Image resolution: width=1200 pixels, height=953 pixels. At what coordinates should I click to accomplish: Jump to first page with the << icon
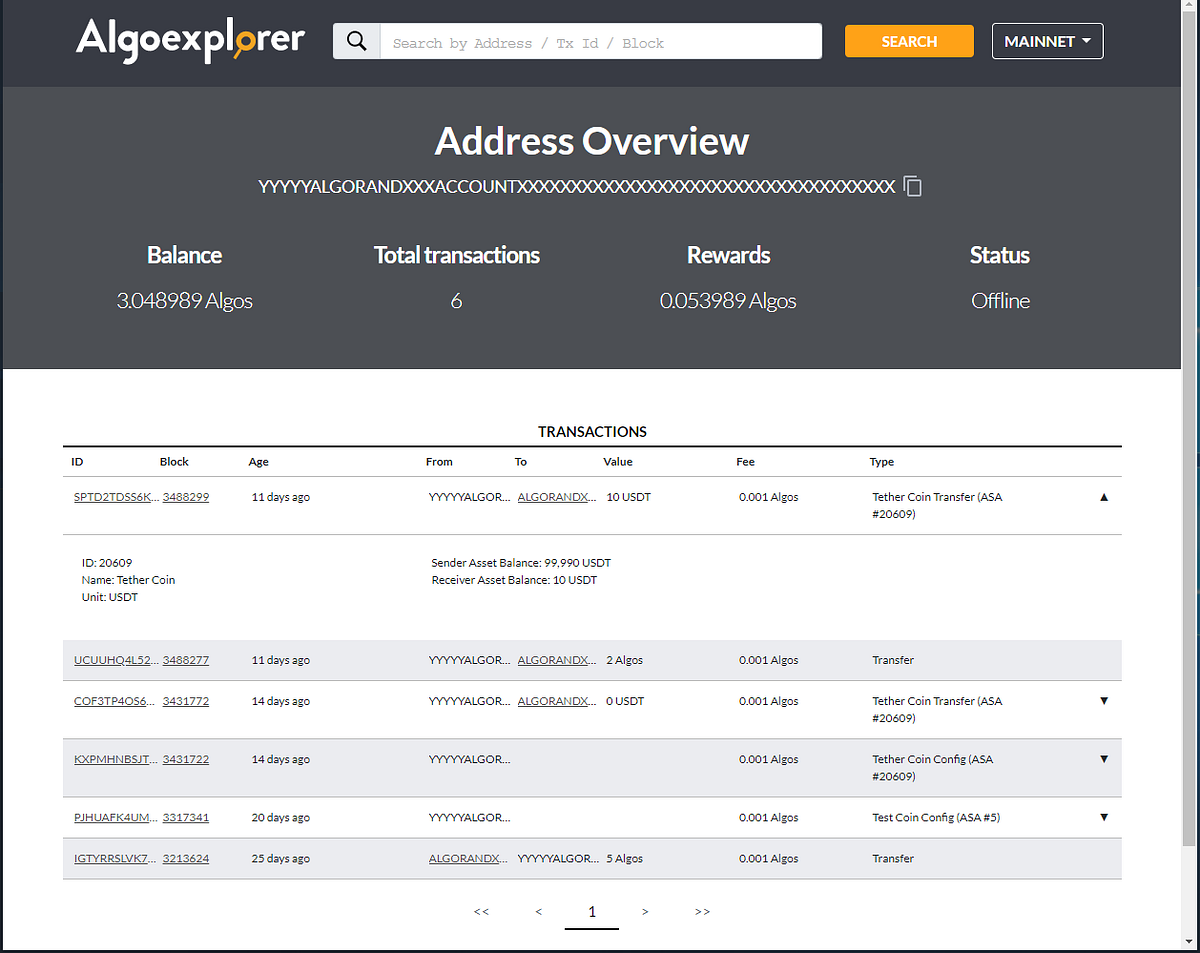click(x=481, y=911)
